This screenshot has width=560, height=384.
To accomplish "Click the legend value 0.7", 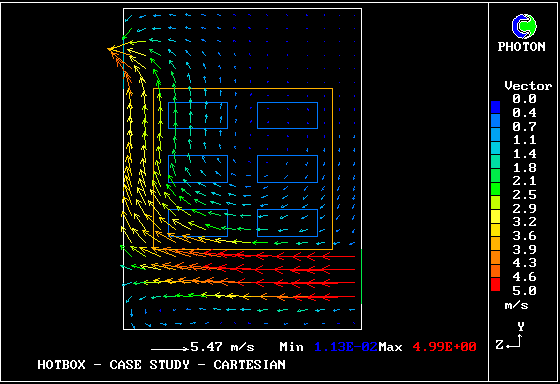I will (x=524, y=126).
